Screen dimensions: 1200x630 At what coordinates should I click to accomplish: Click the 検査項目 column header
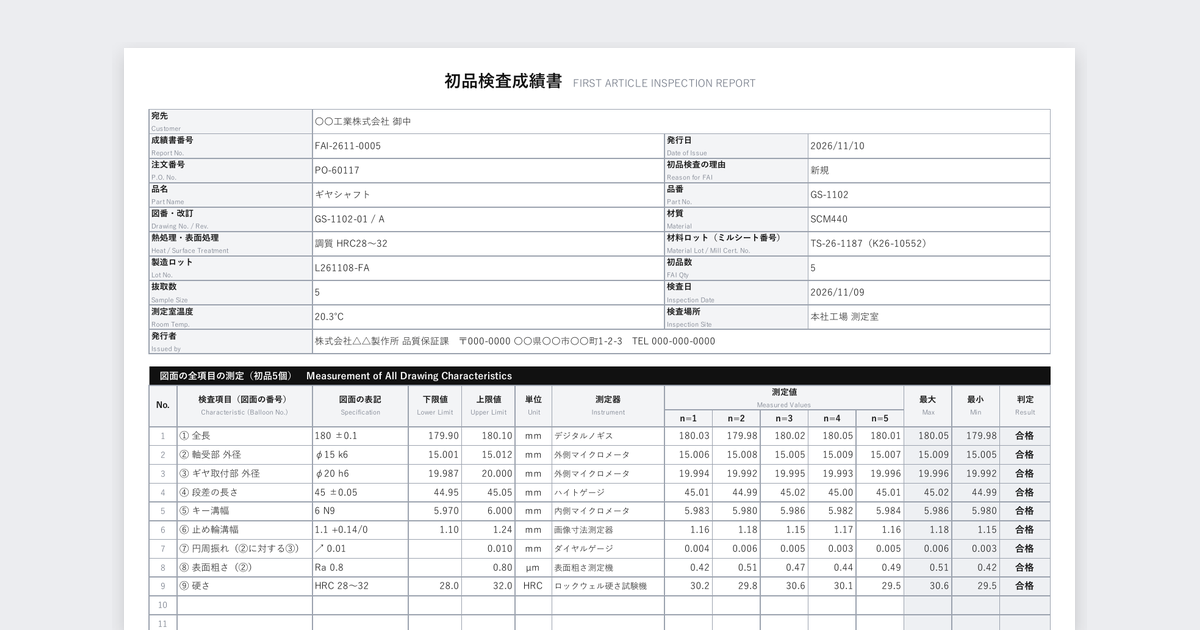(244, 405)
